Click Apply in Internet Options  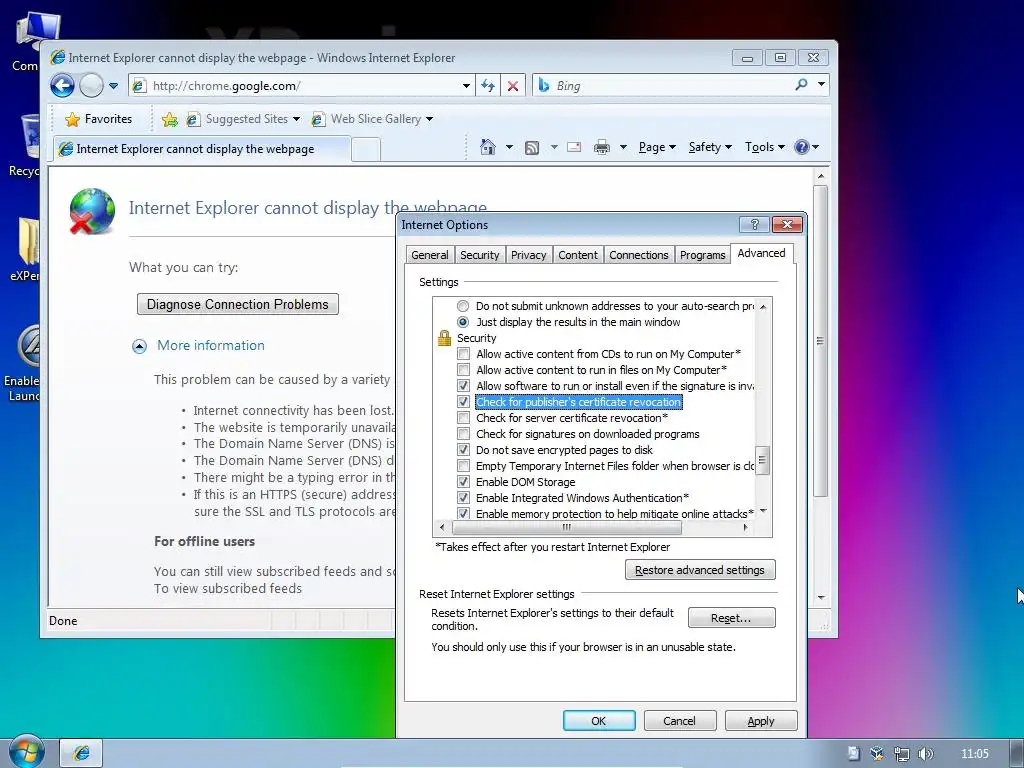(761, 721)
